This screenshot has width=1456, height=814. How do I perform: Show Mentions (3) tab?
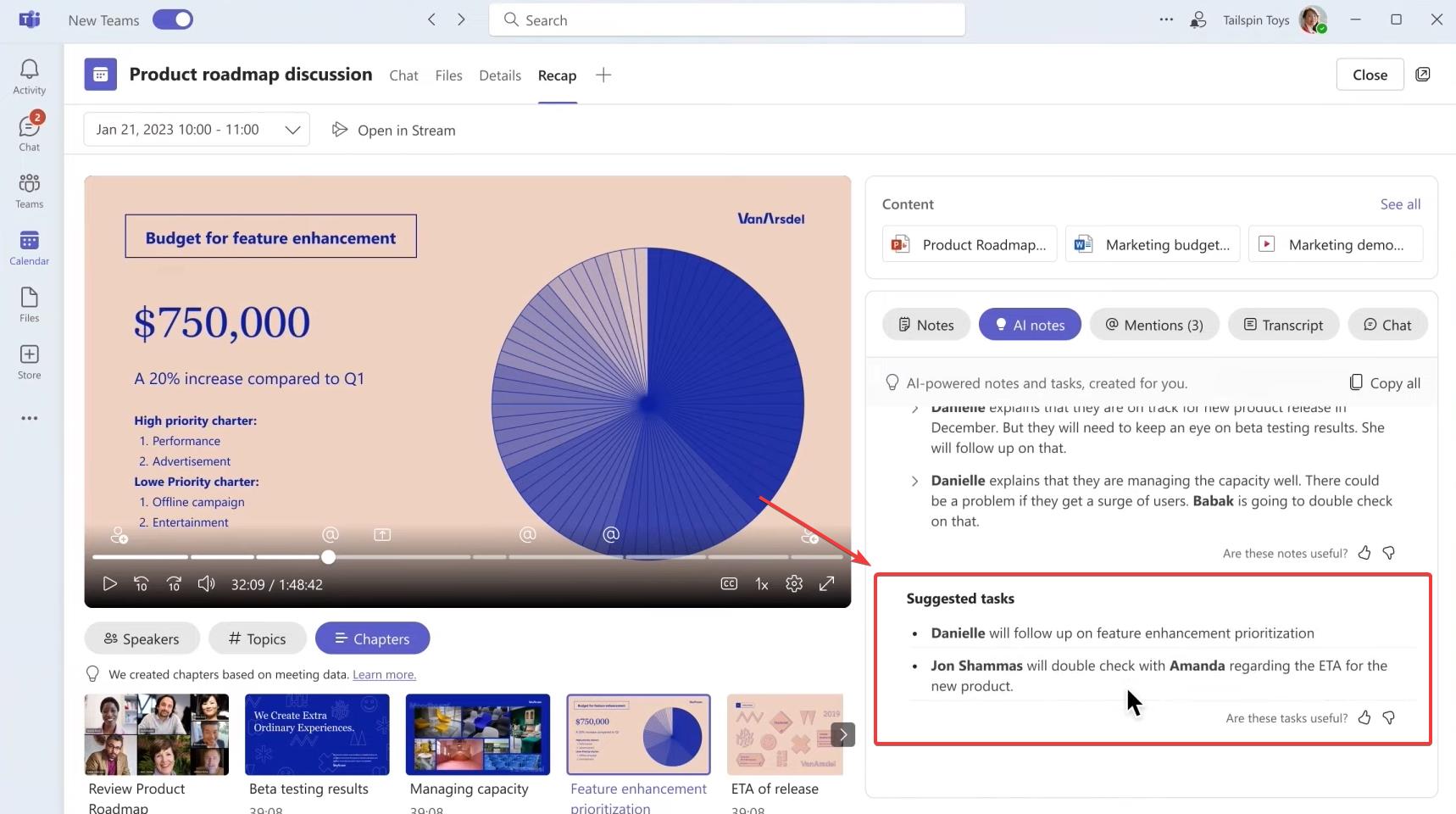1154,325
